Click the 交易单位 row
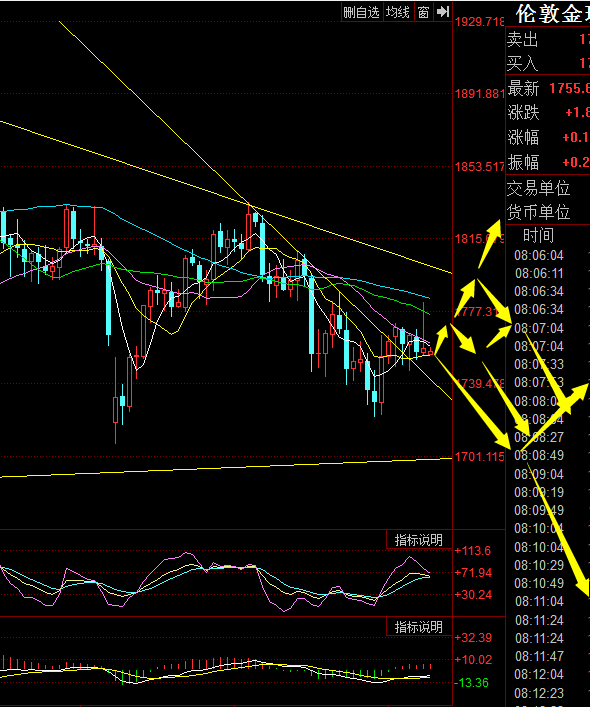 coord(539,188)
